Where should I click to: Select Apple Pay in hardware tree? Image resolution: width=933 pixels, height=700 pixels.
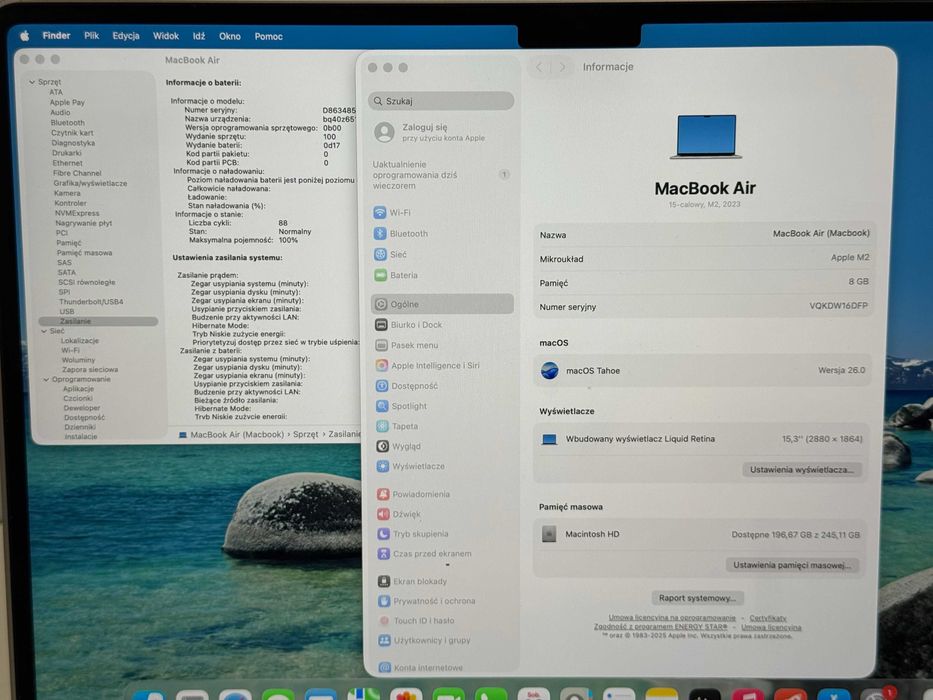pyautogui.click(x=67, y=102)
